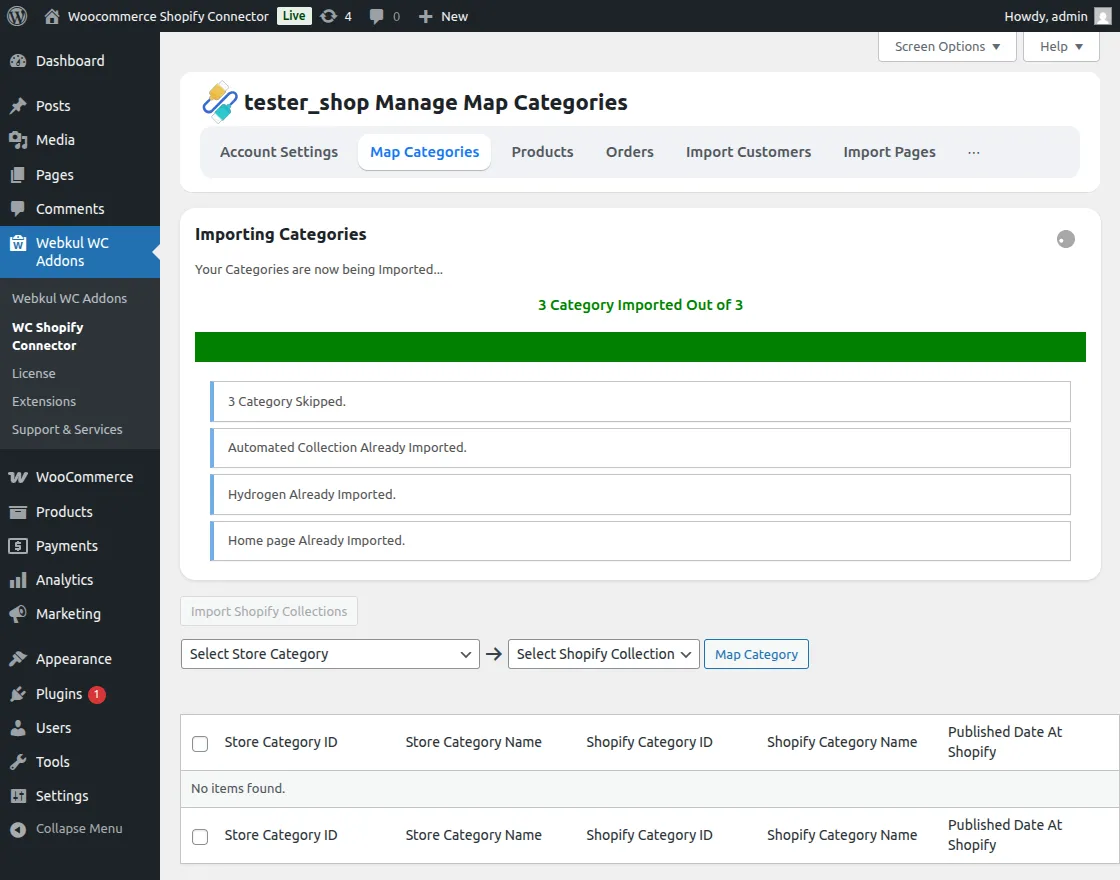Expand the Select Shopify Collection dropdown
The image size is (1120, 880).
click(x=603, y=654)
